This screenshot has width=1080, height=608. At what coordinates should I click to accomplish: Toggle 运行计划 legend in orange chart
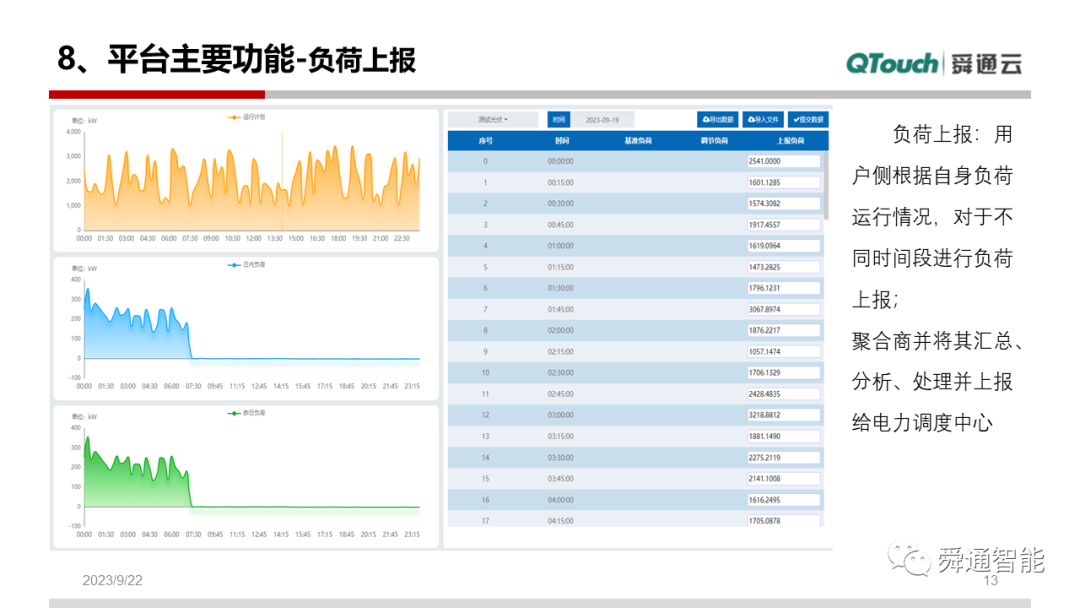247,117
